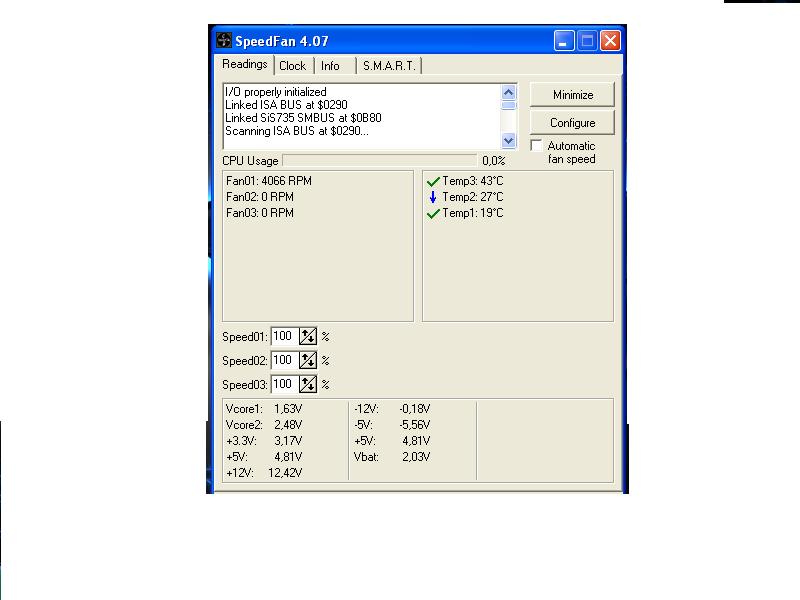Switch to the Readings tab

point(244,64)
